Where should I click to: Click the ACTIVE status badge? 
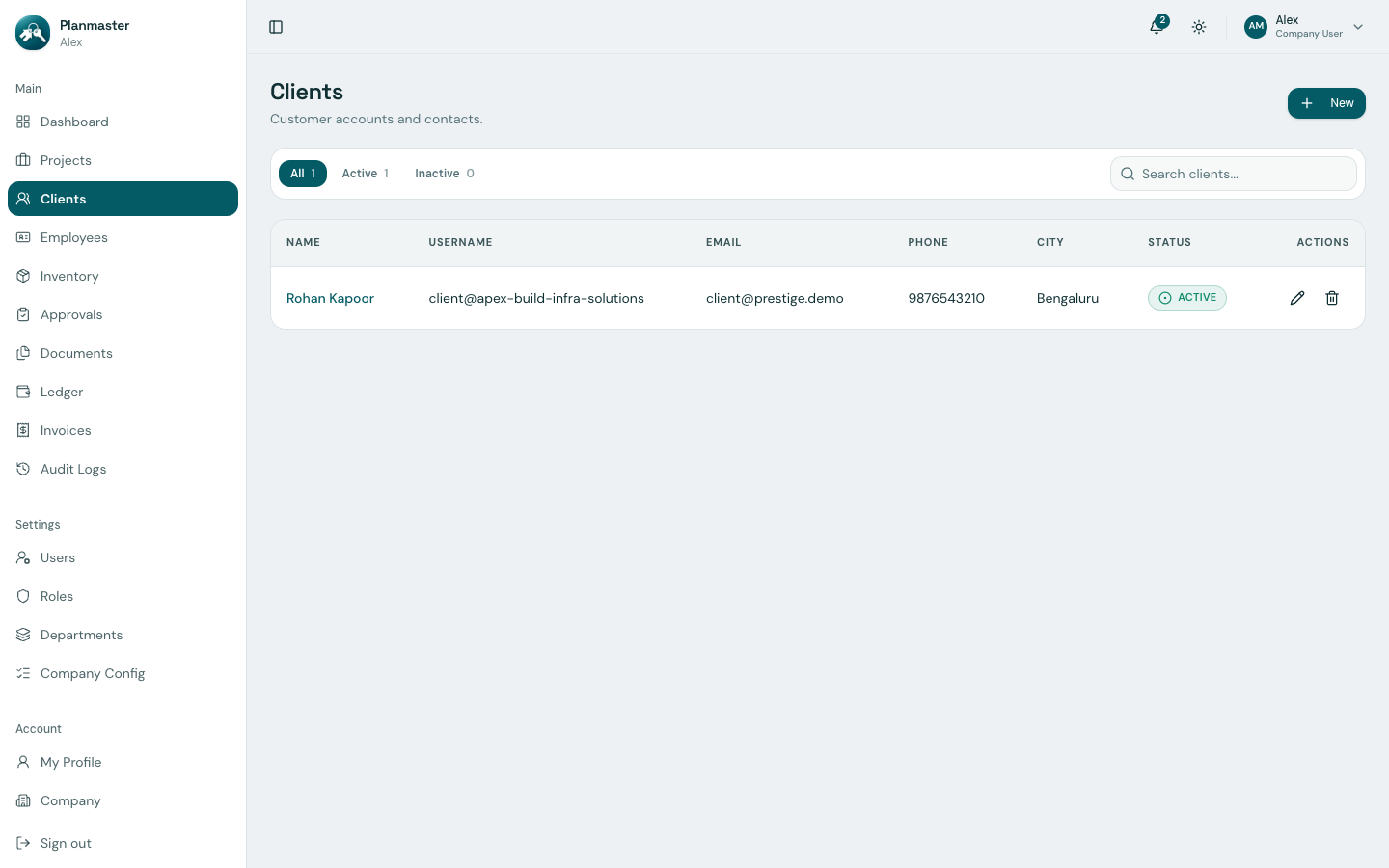click(1186, 298)
